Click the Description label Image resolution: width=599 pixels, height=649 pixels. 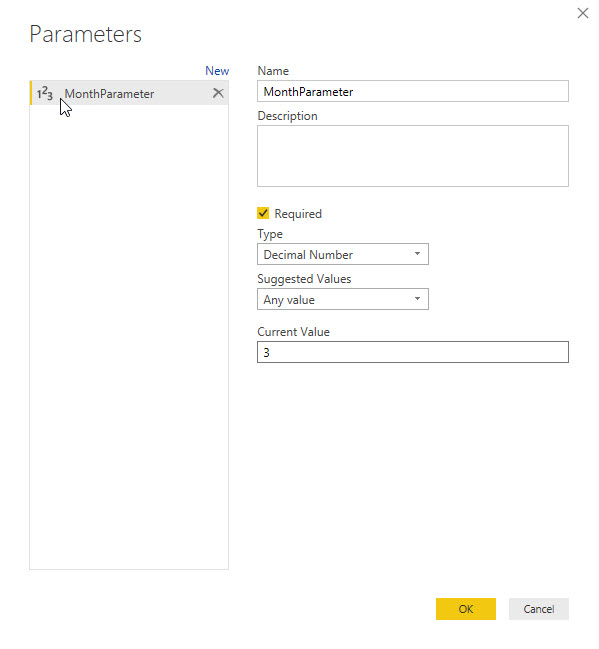pos(287,116)
